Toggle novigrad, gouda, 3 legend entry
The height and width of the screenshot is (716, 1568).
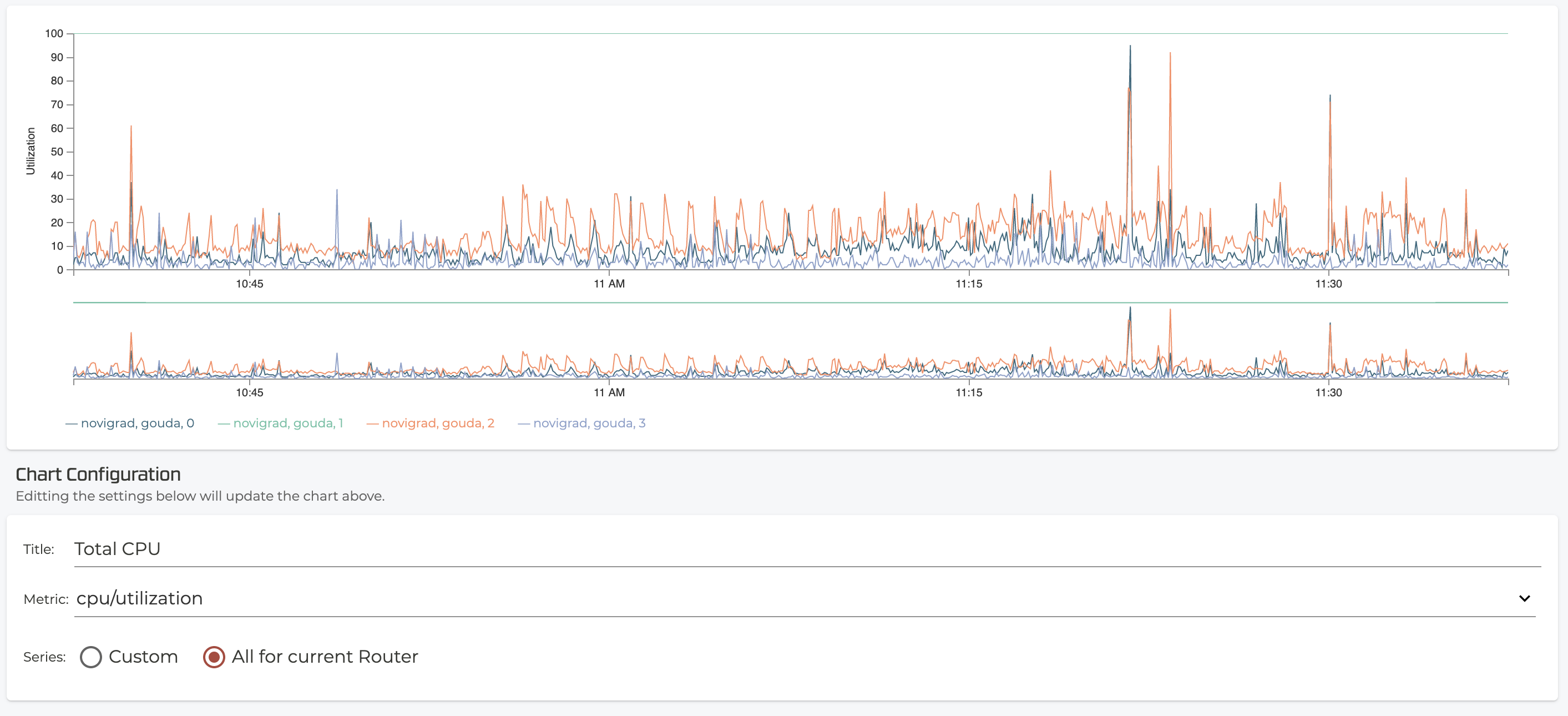589,423
